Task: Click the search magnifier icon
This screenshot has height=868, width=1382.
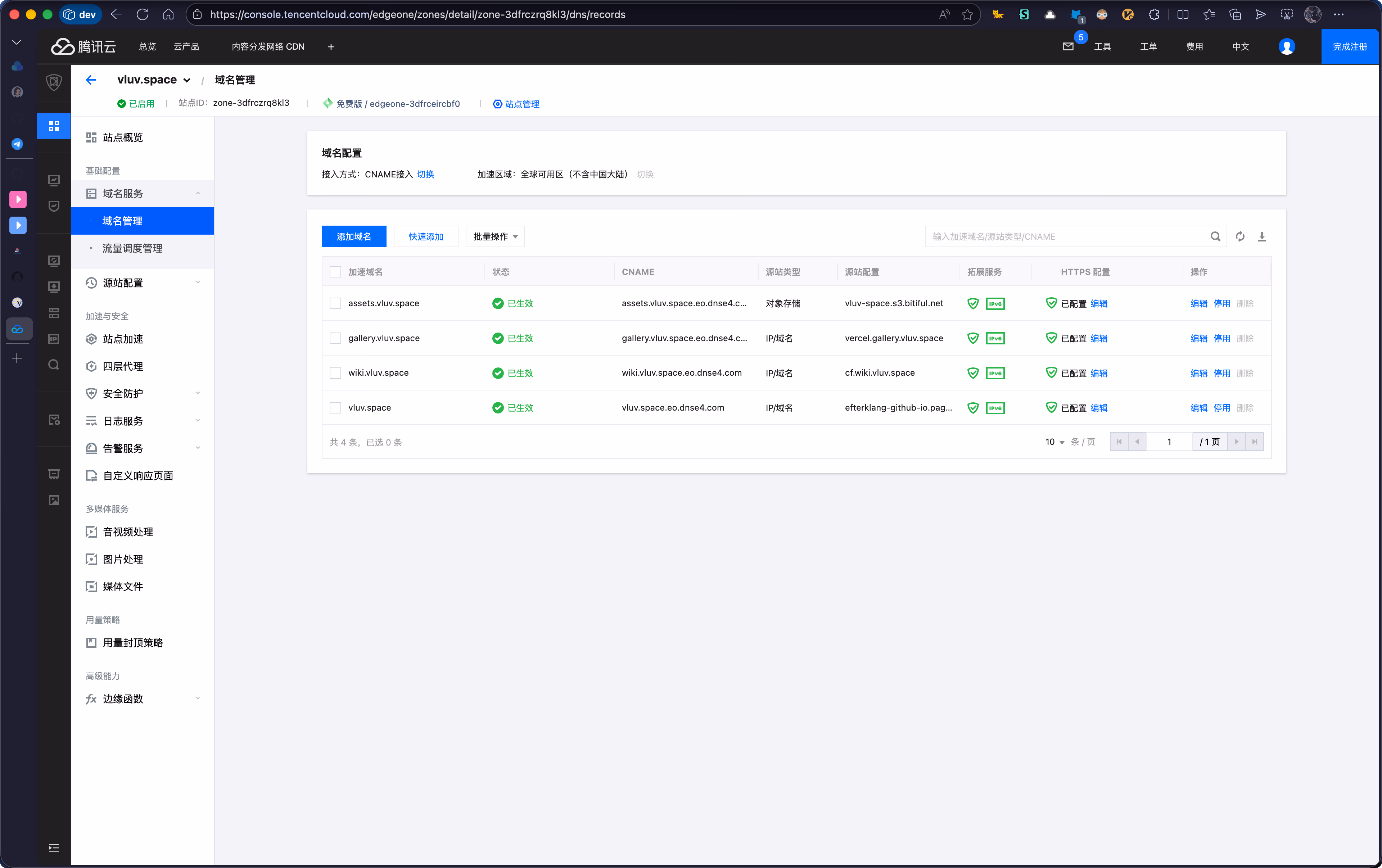Action: tap(1215, 236)
